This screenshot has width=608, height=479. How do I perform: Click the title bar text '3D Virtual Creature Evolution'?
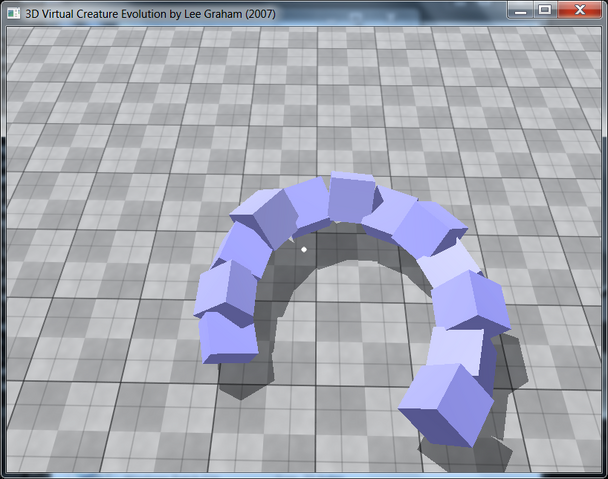click(x=97, y=14)
